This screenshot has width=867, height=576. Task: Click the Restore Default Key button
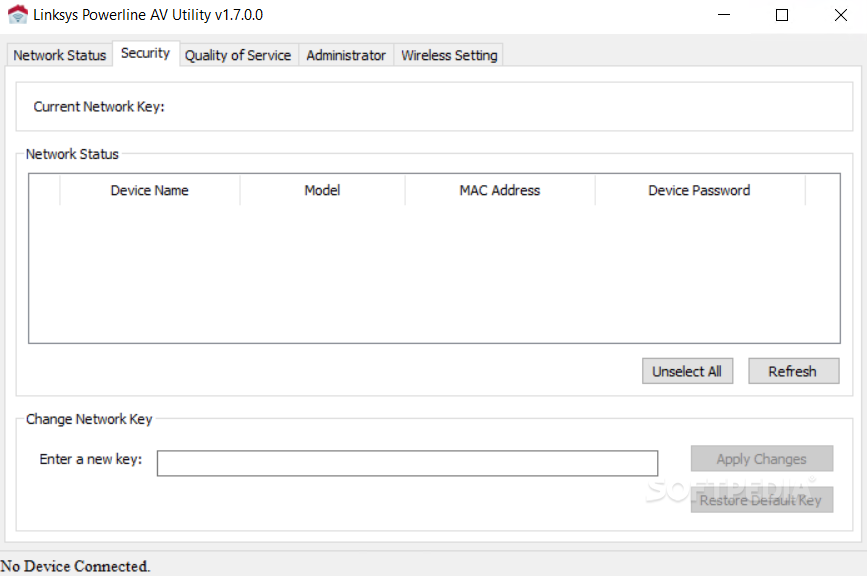tap(761, 500)
